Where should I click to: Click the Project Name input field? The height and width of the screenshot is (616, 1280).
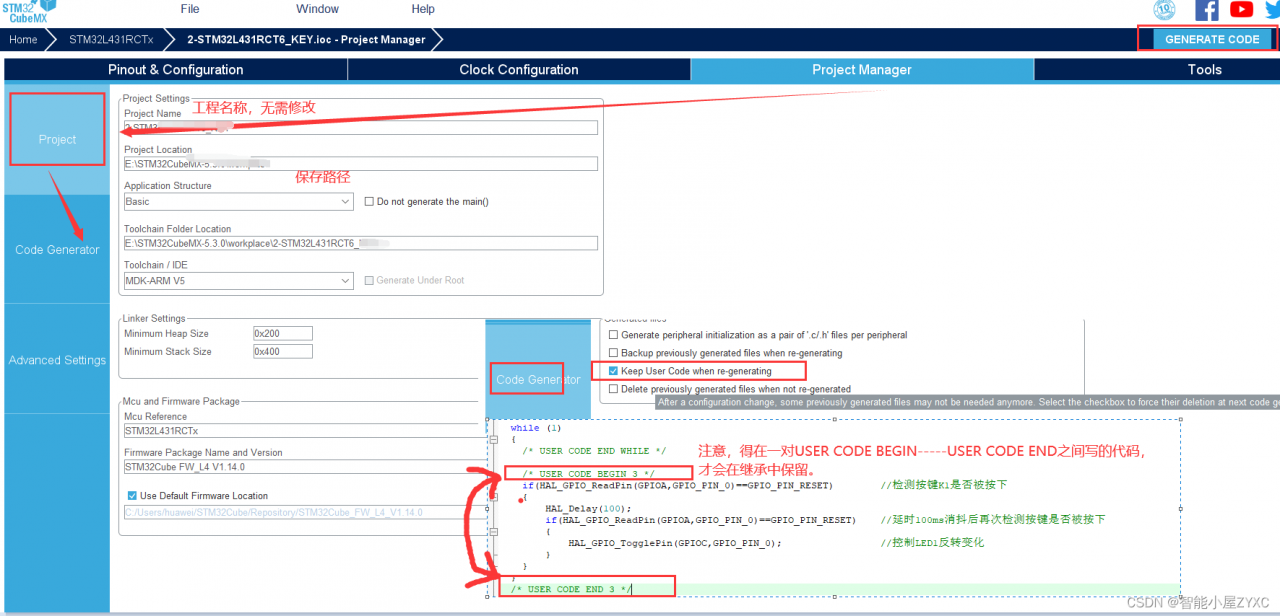(x=361, y=127)
